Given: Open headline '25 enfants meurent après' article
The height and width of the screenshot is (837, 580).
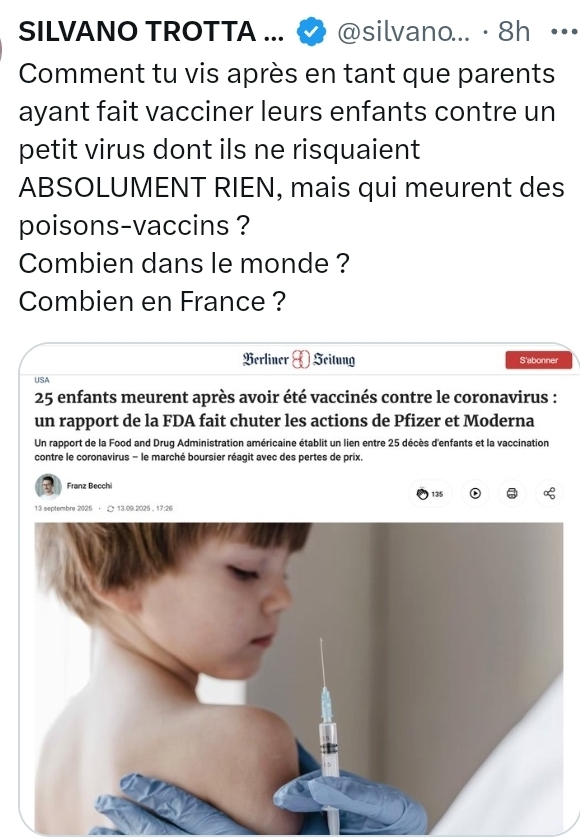Looking at the screenshot, I should [296, 409].
